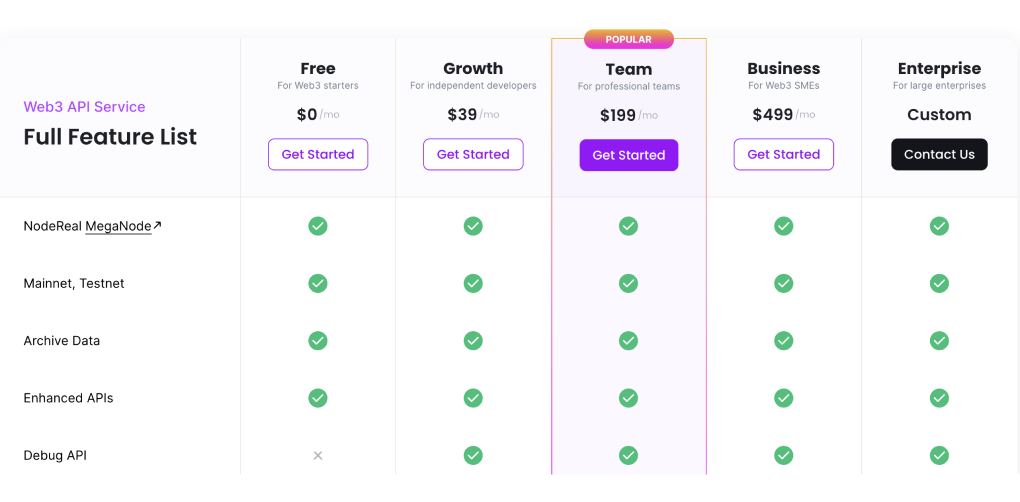Select the Team plan column heading
Viewport: 1020px width, 502px height.
(628, 70)
